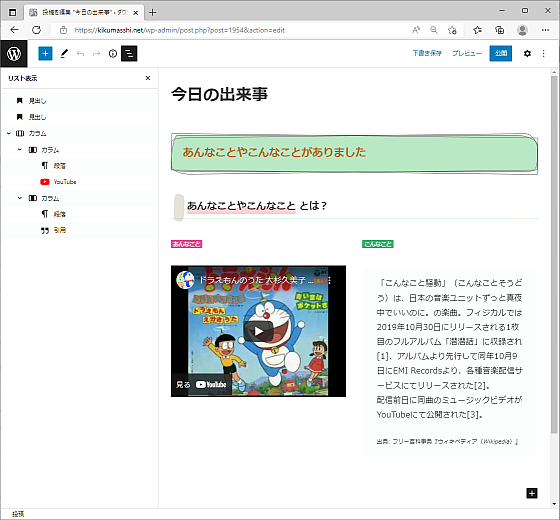Go back with browser back arrow
This screenshot has height=520, width=560.
(x=14, y=30)
